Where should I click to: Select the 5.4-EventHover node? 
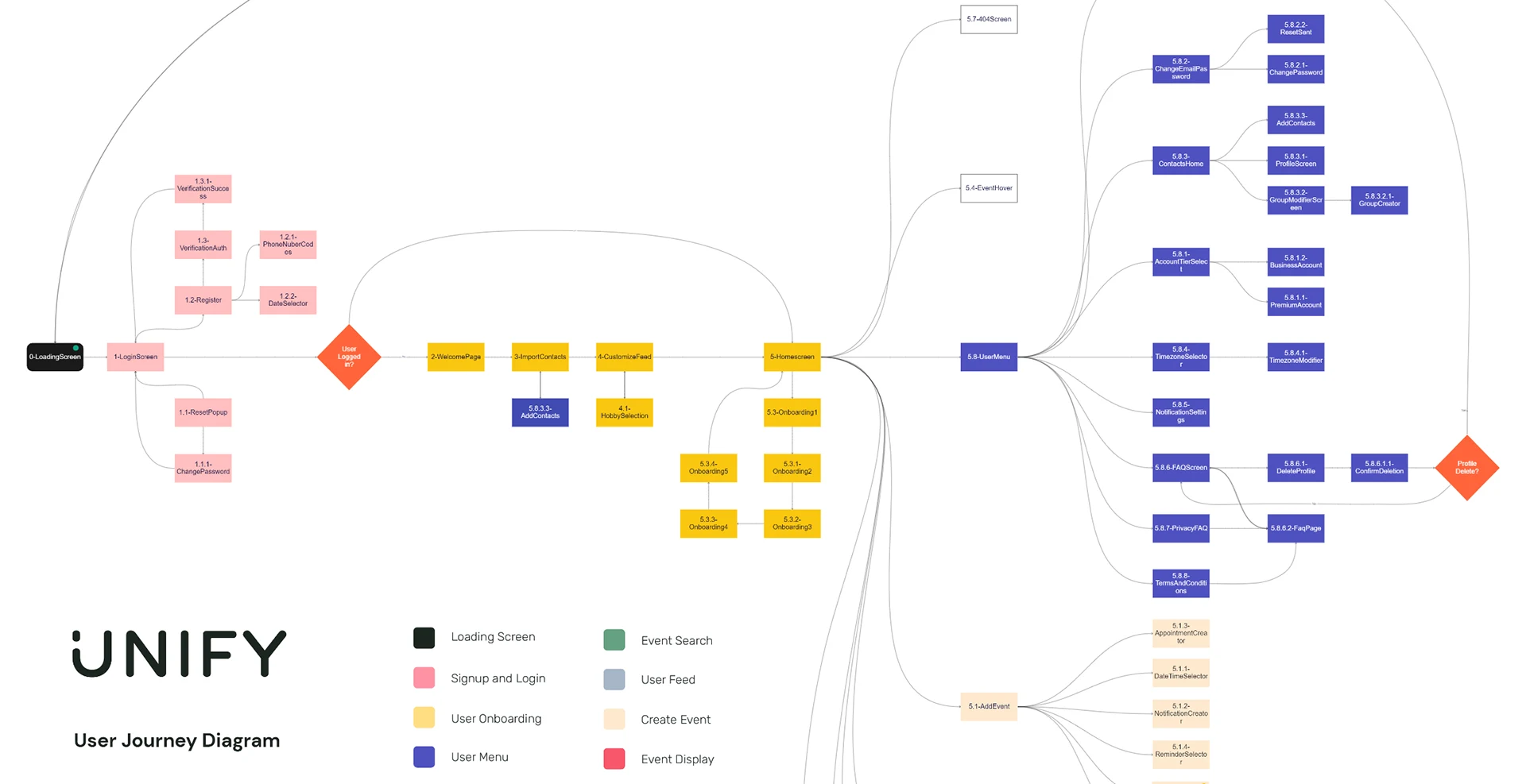[x=989, y=188]
